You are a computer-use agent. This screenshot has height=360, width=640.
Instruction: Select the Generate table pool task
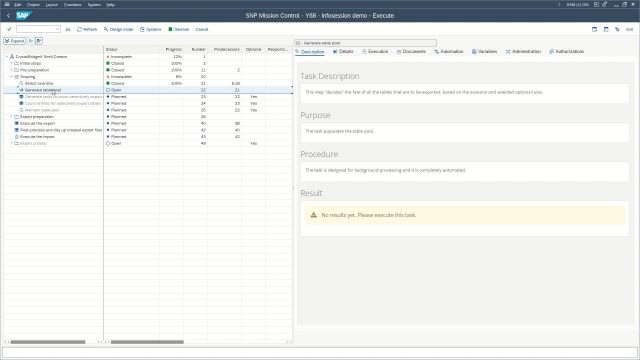tap(43, 90)
